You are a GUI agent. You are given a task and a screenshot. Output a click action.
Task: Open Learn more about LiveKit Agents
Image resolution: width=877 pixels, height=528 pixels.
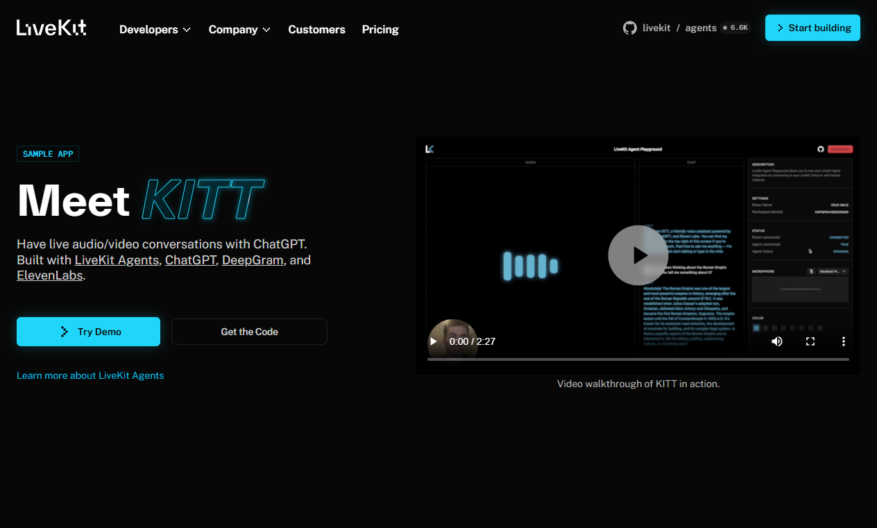pyautogui.click(x=90, y=375)
